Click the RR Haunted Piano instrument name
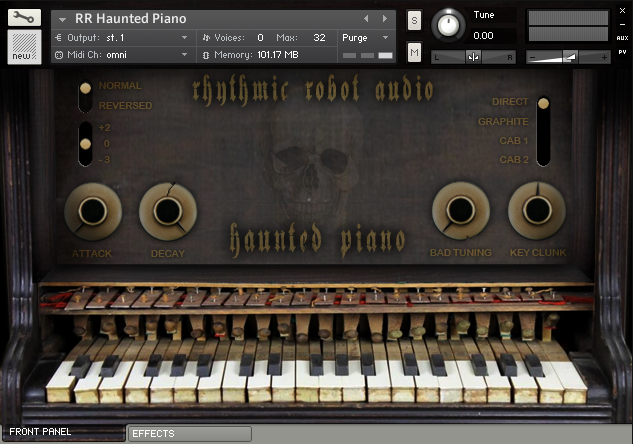 pyautogui.click(x=131, y=19)
